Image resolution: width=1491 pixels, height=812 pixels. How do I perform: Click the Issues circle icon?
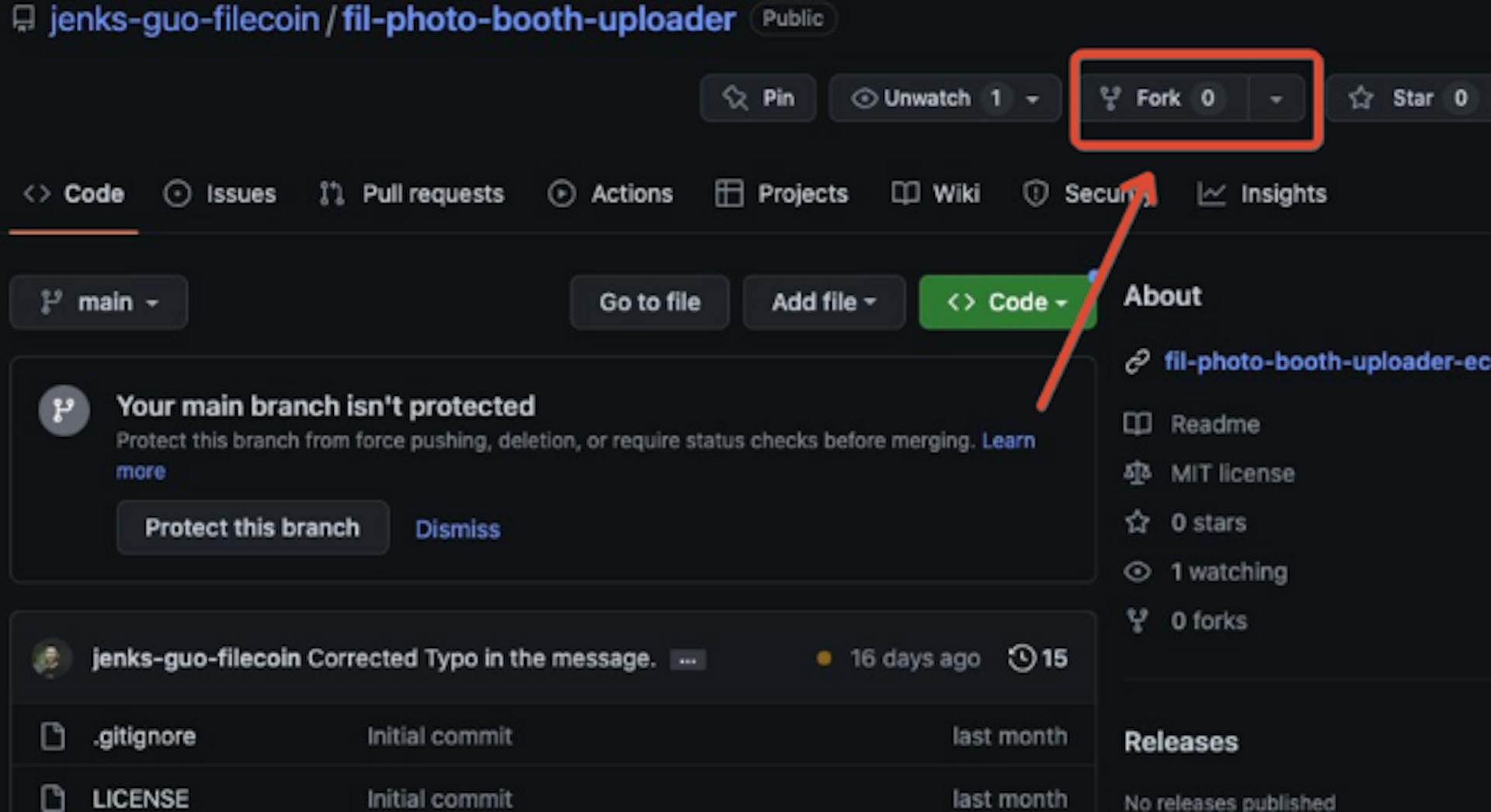[177, 194]
